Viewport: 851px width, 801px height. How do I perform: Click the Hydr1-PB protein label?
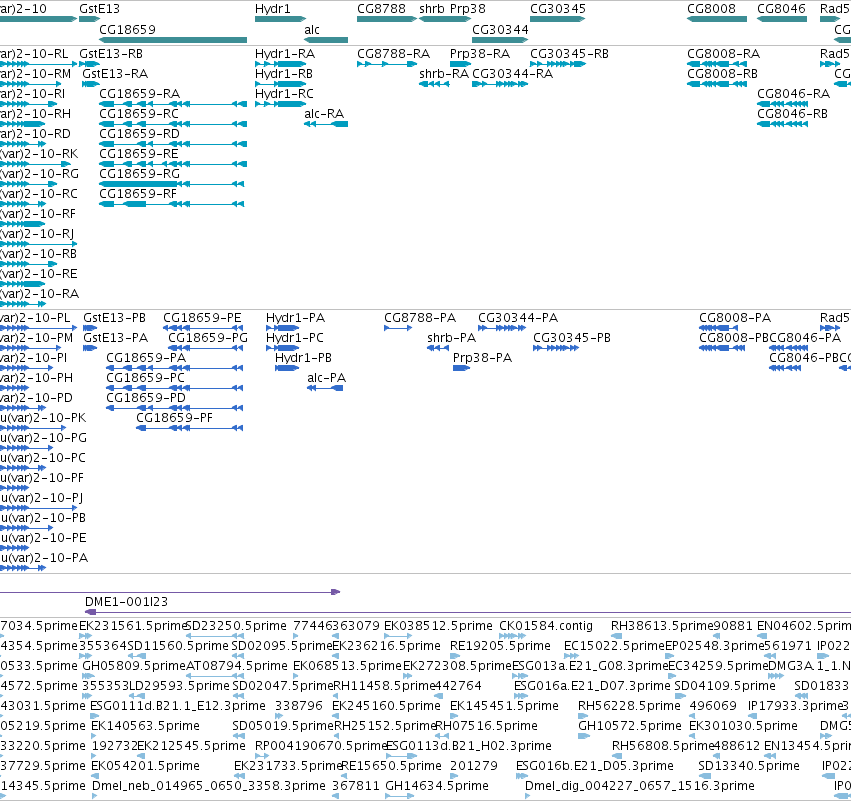(x=303, y=358)
